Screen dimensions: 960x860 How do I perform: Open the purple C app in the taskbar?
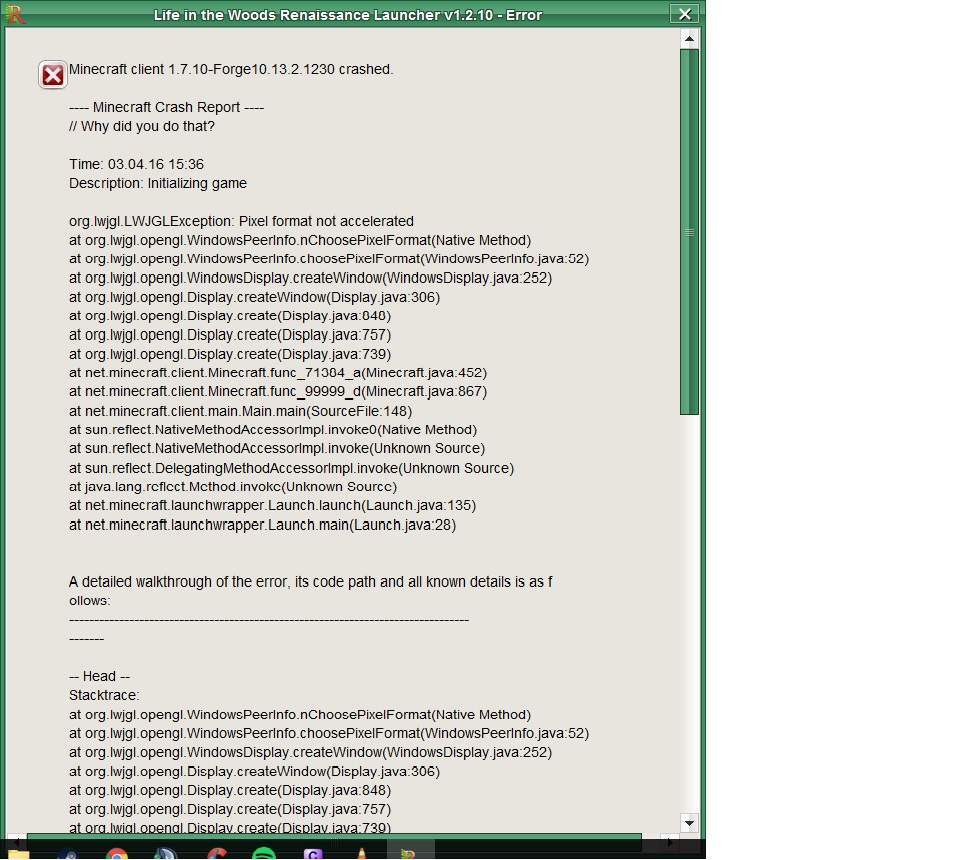pyautogui.click(x=313, y=853)
